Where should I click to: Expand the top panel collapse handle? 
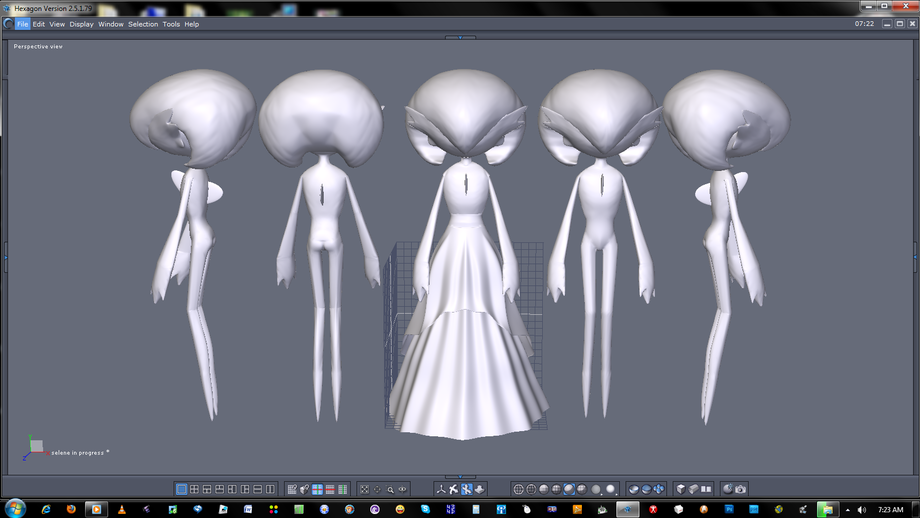(460, 38)
